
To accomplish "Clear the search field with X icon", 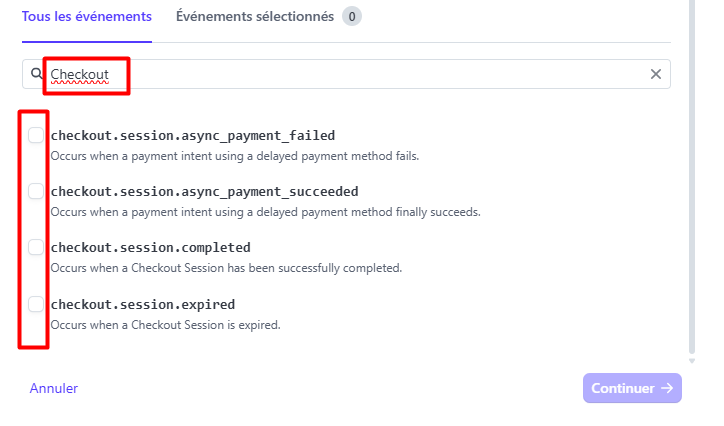I will tap(656, 74).
